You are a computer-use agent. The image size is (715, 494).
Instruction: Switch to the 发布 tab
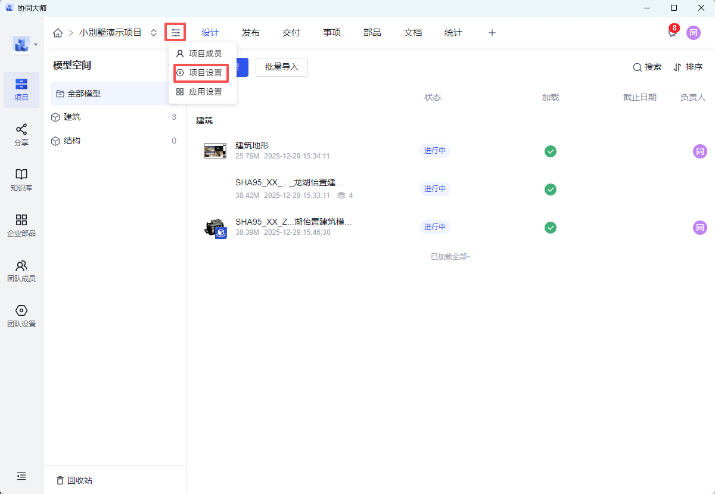(250, 33)
